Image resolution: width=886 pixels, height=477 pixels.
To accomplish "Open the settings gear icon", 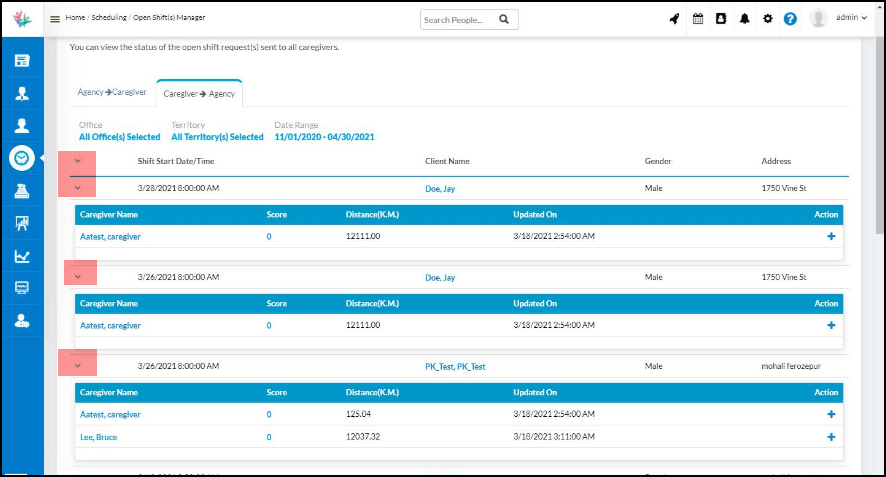I will (x=768, y=19).
